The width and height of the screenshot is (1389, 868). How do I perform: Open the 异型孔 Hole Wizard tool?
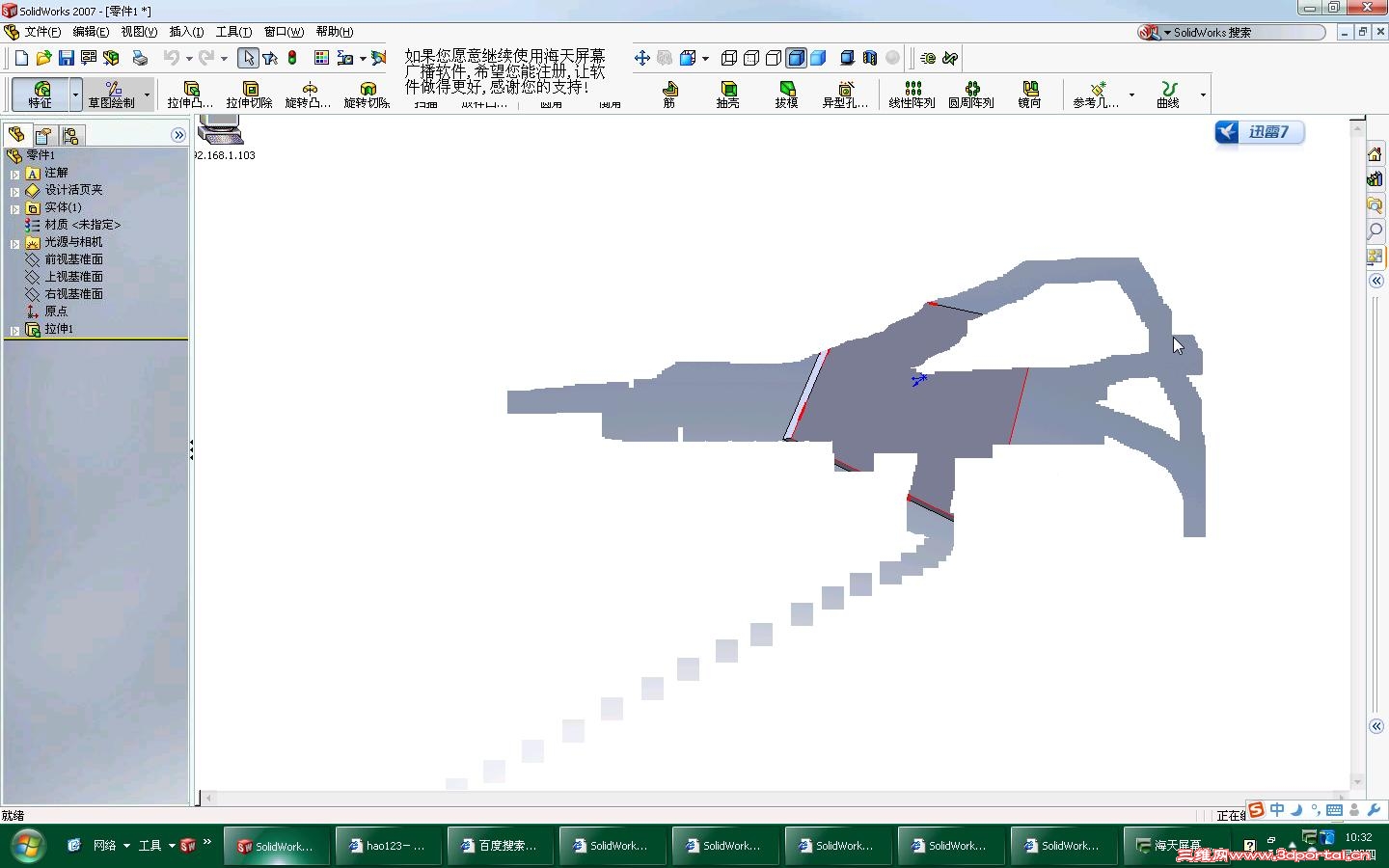pos(845,95)
